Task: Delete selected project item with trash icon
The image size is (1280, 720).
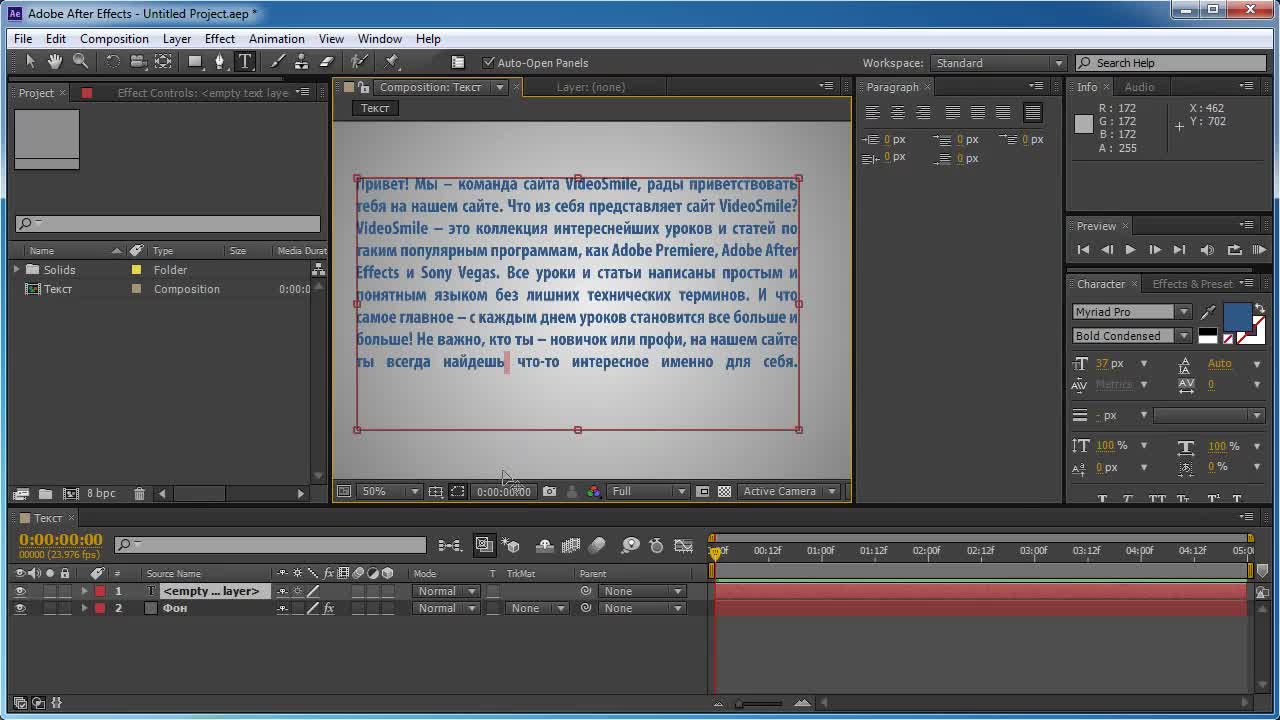Action: point(139,494)
